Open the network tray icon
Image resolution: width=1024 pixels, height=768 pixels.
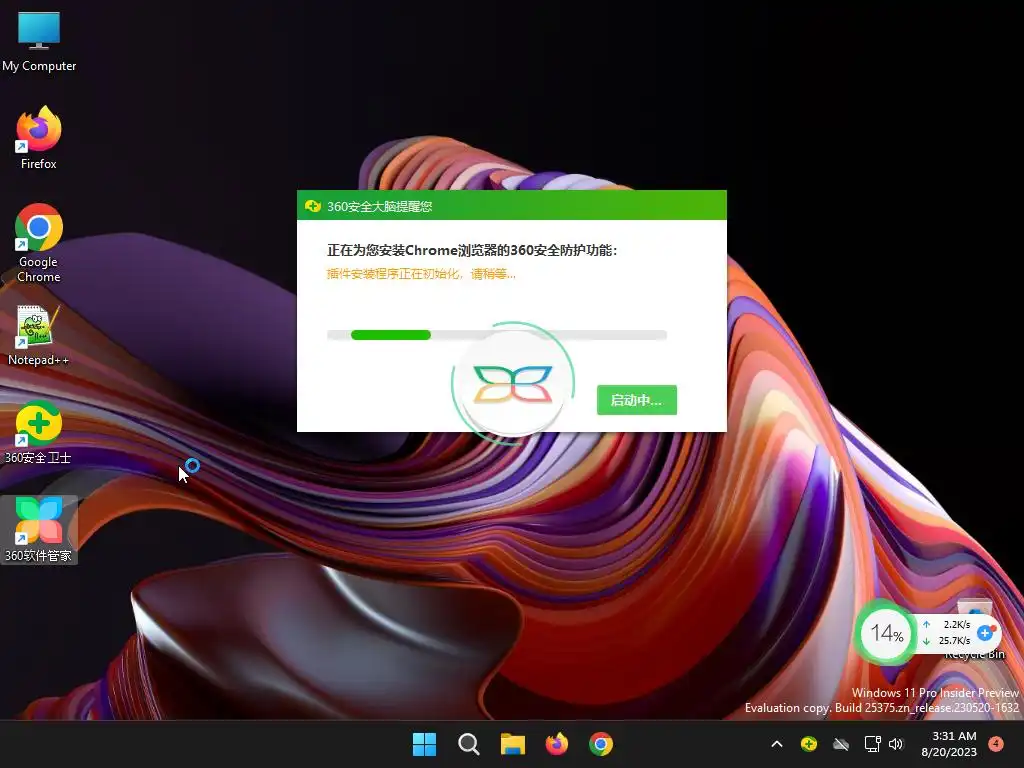872,744
